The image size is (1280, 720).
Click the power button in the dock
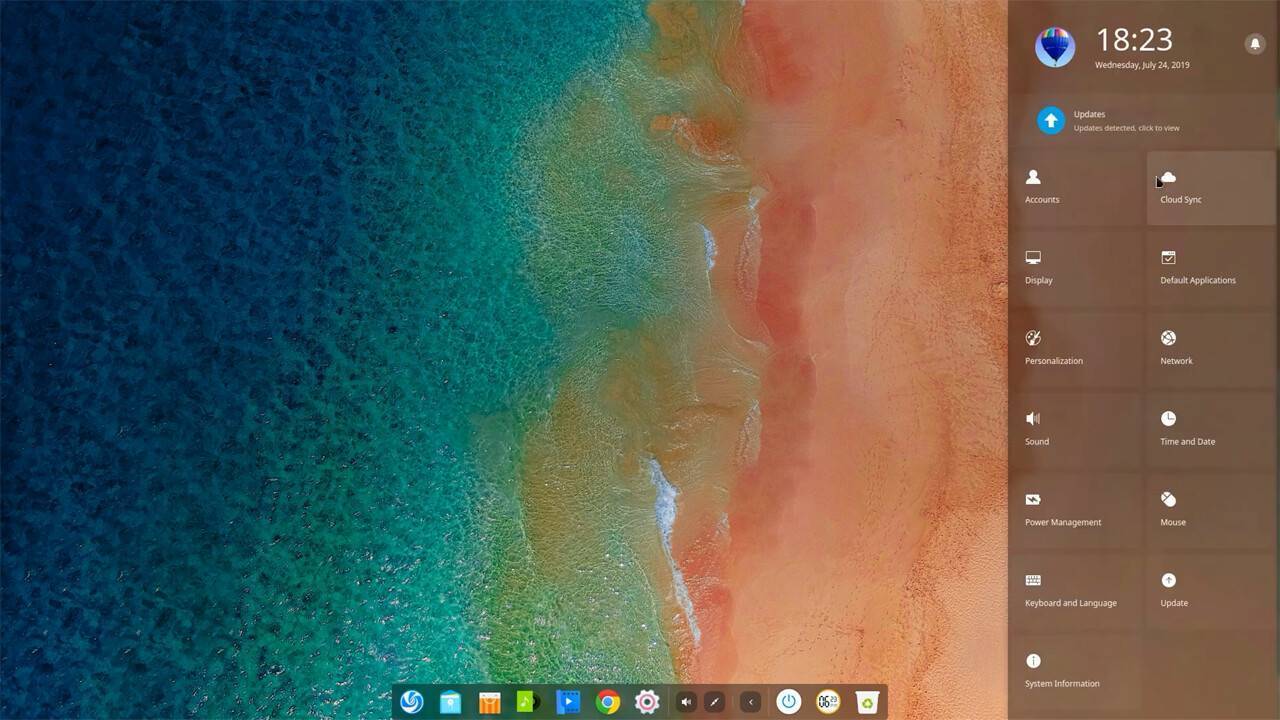coord(789,702)
